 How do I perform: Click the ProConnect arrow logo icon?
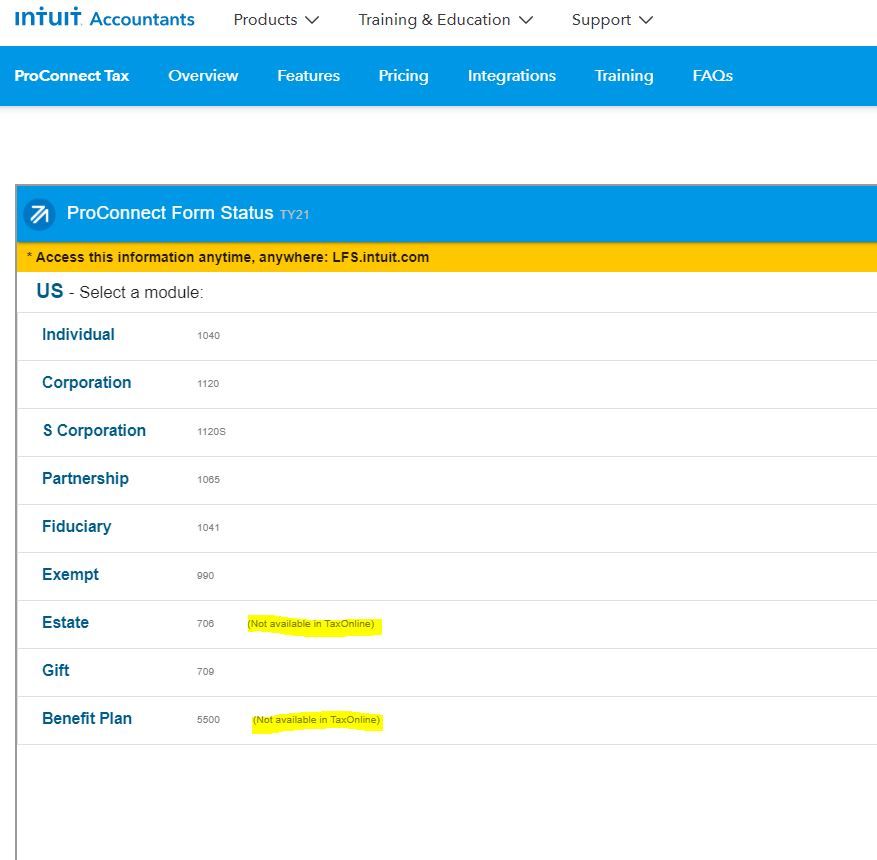pyautogui.click(x=39, y=214)
